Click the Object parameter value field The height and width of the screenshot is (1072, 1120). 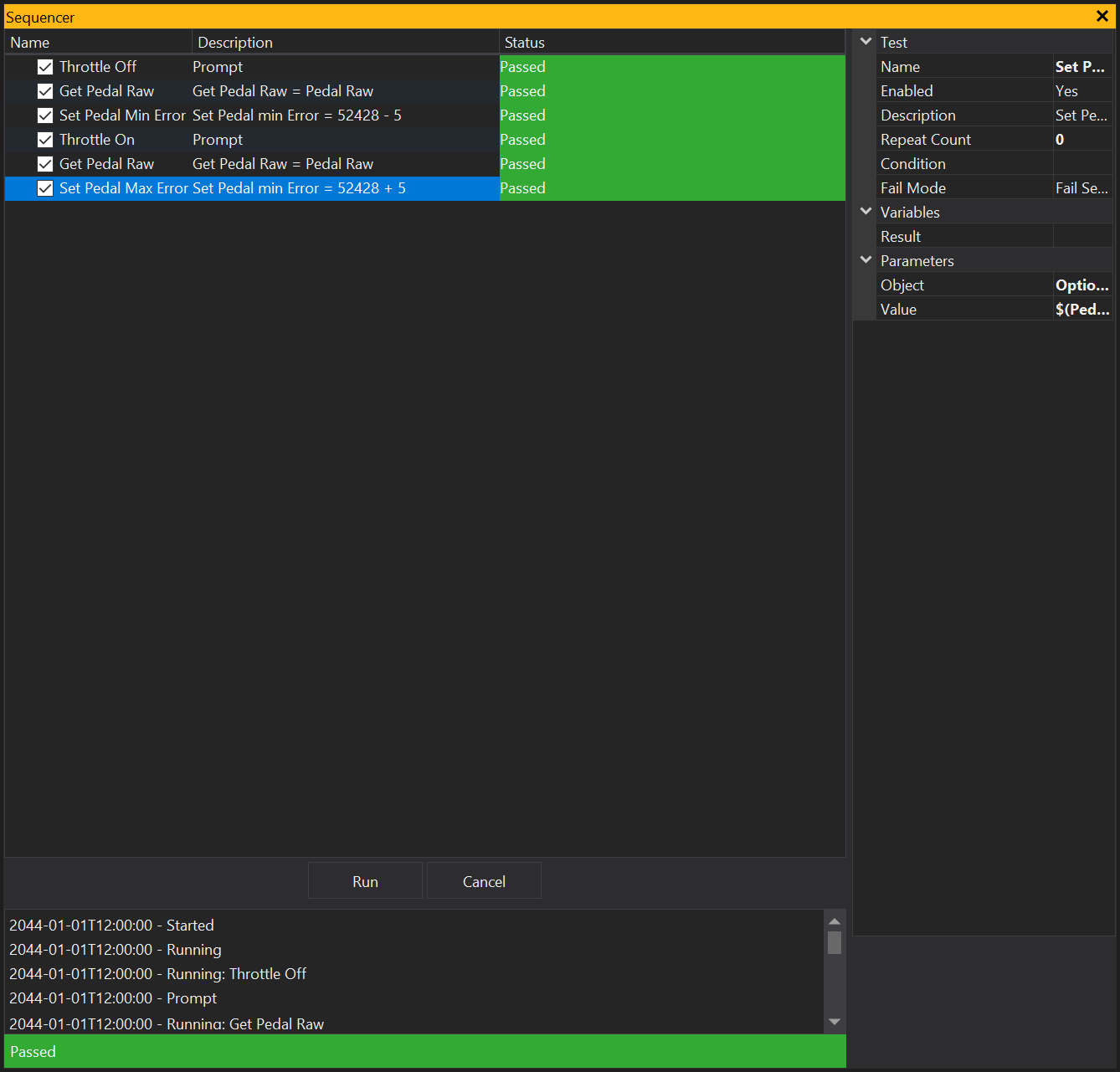pyautogui.click(x=1081, y=285)
